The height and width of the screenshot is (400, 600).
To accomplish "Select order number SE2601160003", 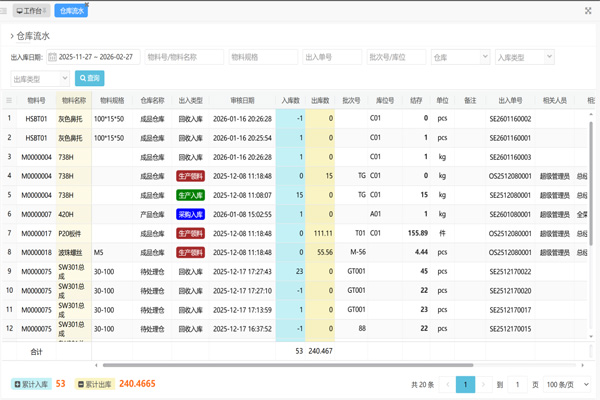I will [x=510, y=157].
